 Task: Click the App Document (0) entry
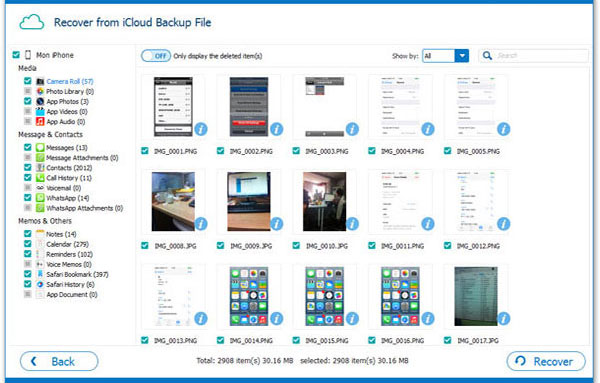point(72,295)
